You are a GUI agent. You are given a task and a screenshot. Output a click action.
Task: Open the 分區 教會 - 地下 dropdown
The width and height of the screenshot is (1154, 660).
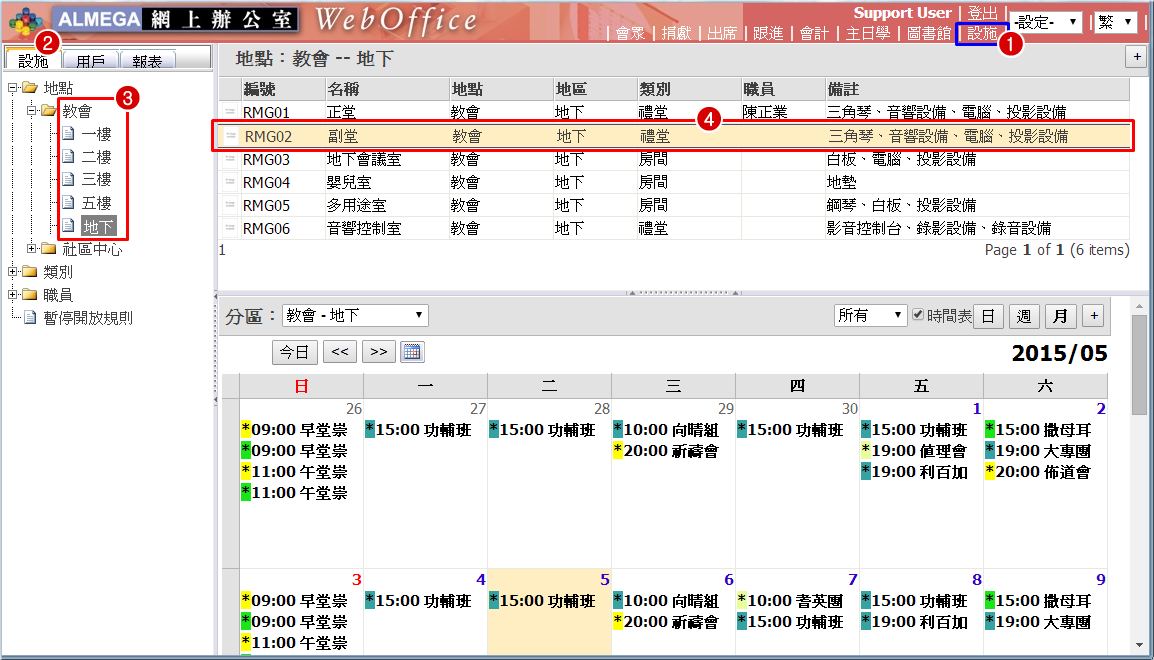(355, 316)
